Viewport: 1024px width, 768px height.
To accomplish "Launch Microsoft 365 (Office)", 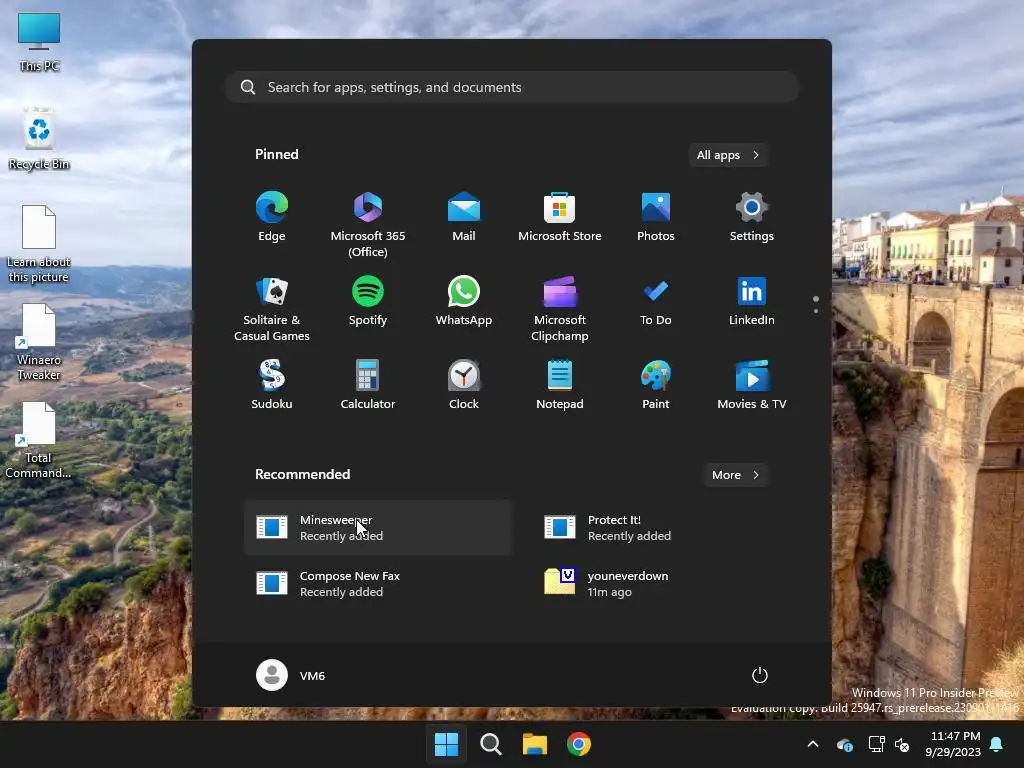I will pyautogui.click(x=368, y=225).
